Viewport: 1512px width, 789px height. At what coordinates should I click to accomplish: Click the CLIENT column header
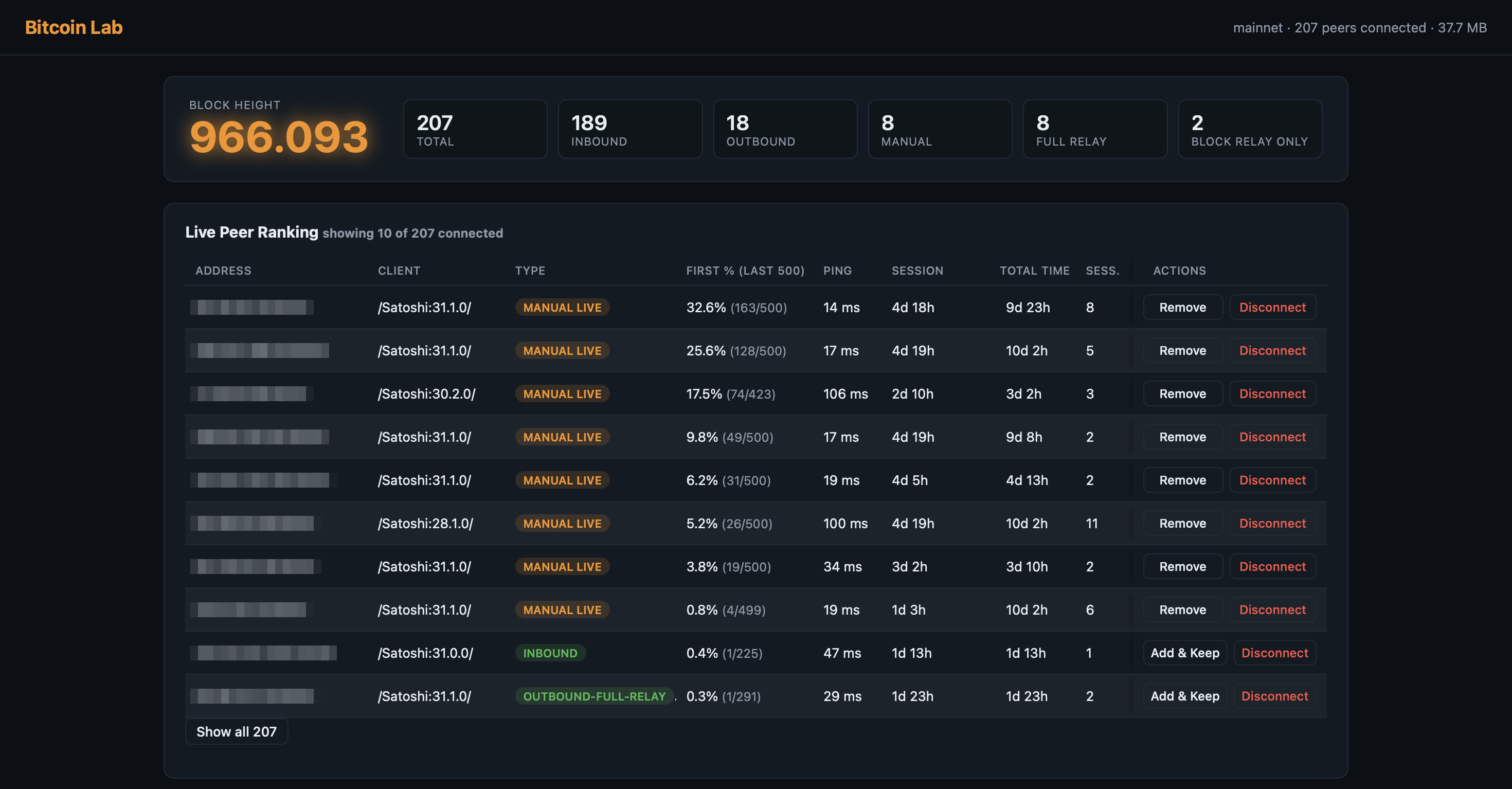pyautogui.click(x=399, y=271)
